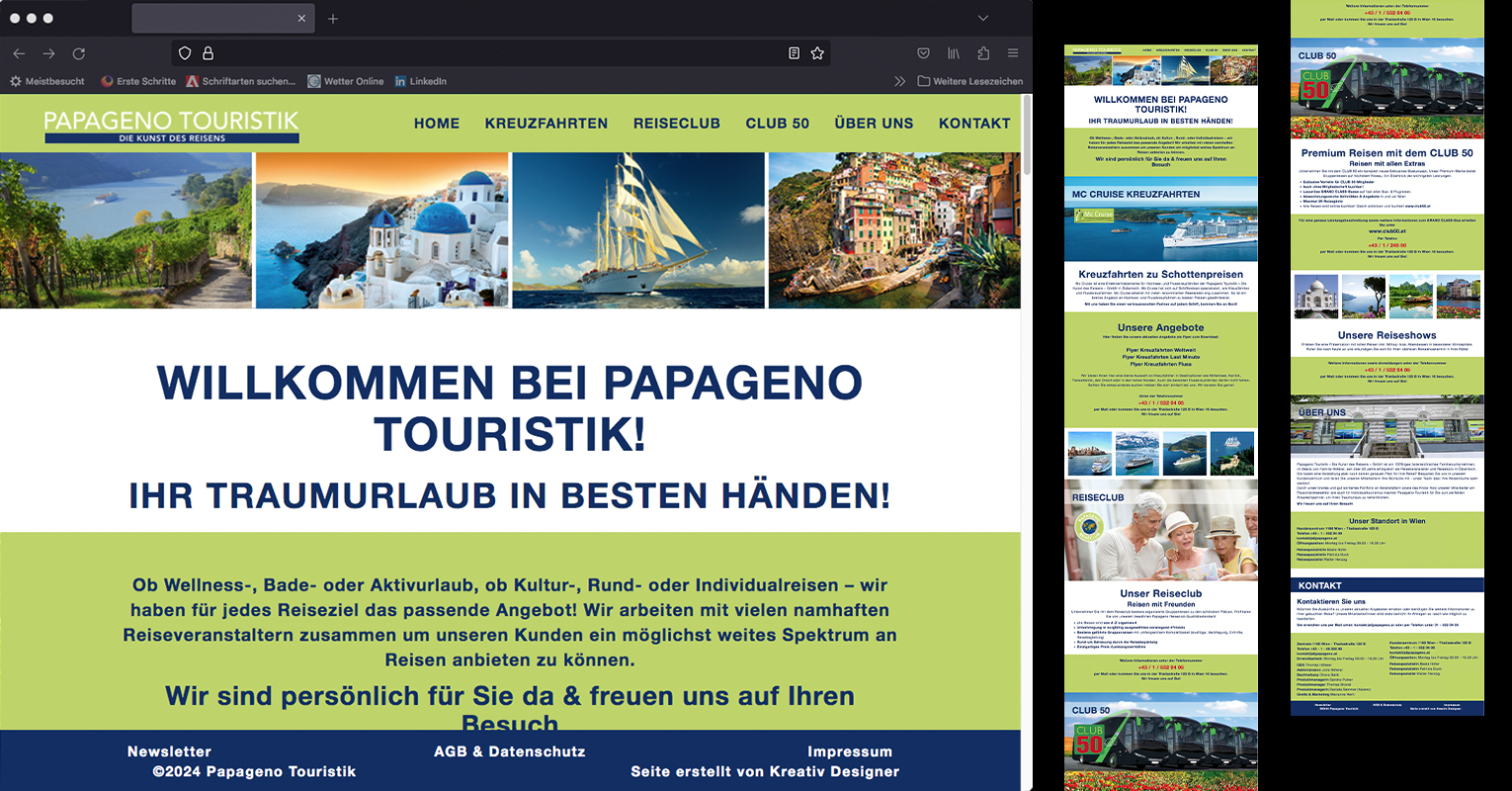The width and height of the screenshot is (1512, 791).
Task: Bookmark this page with the star
Action: click(817, 53)
